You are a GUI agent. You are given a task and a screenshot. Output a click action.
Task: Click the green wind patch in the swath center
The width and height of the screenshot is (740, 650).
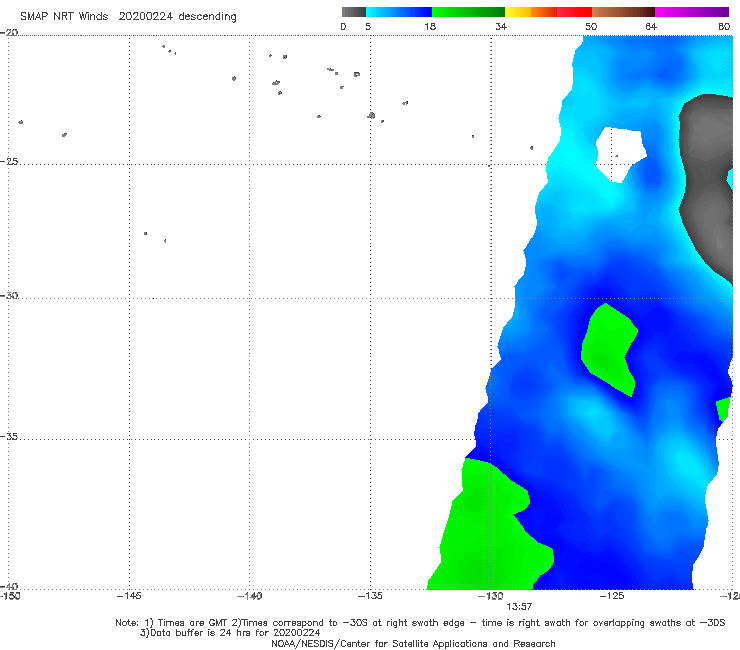tap(608, 348)
